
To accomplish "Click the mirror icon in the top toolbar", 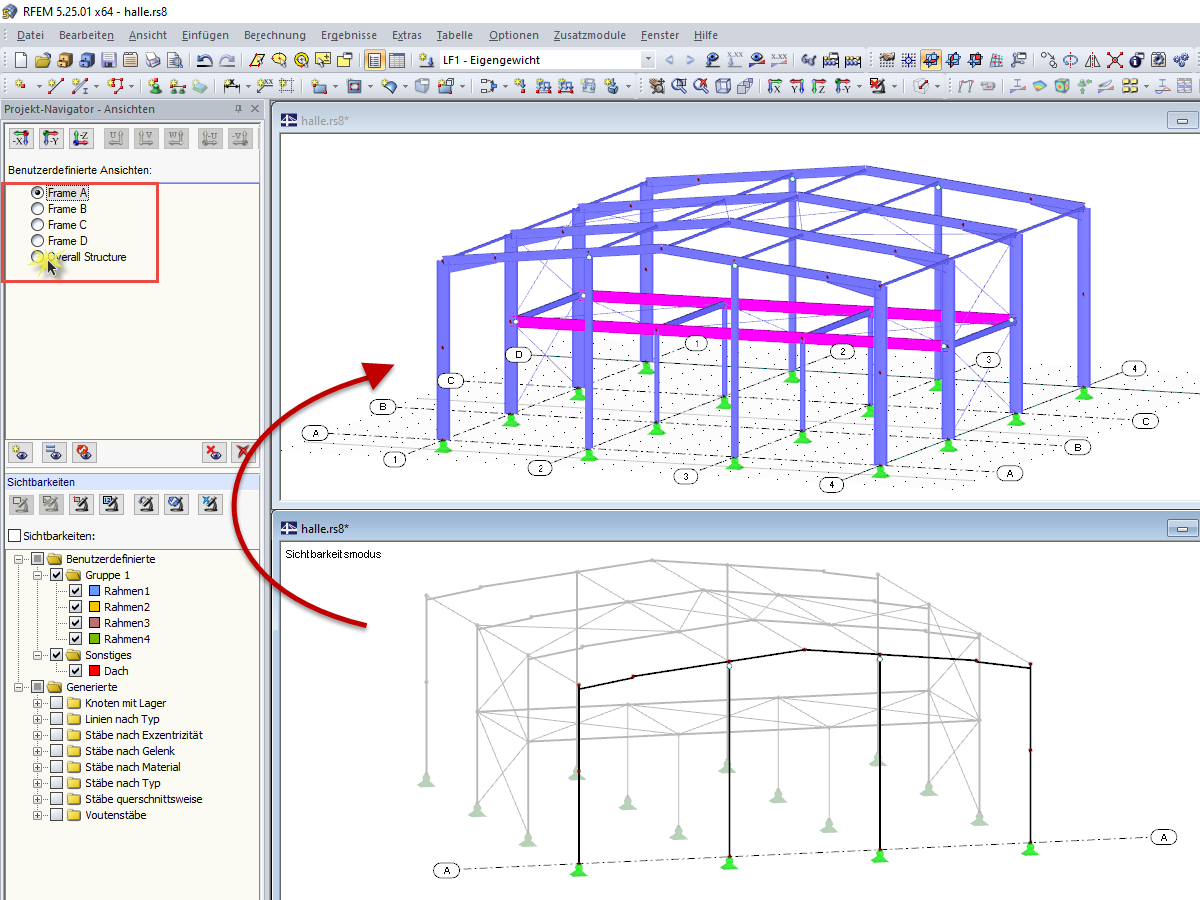I will [1092, 60].
